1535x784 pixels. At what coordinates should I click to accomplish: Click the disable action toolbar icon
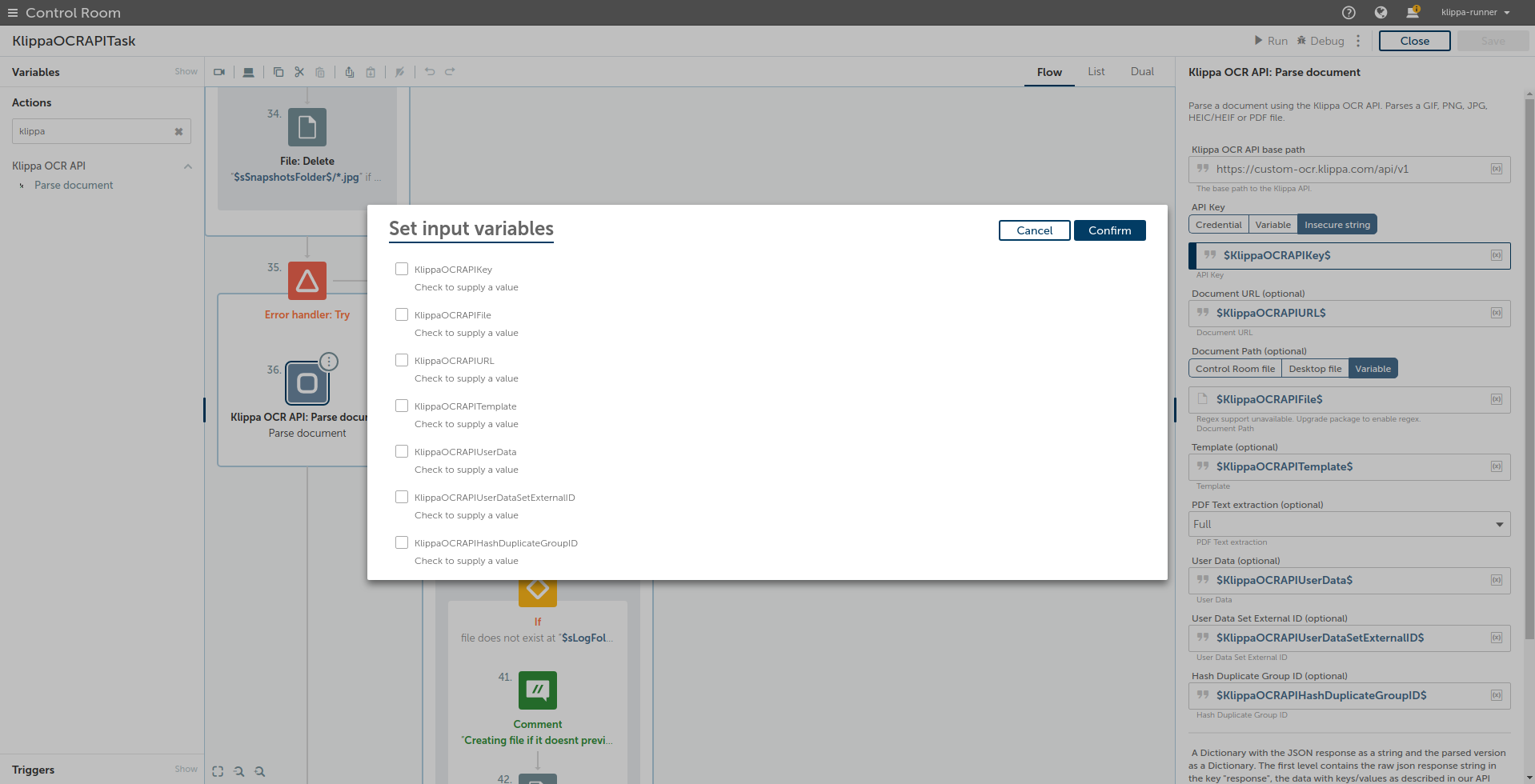coord(400,72)
